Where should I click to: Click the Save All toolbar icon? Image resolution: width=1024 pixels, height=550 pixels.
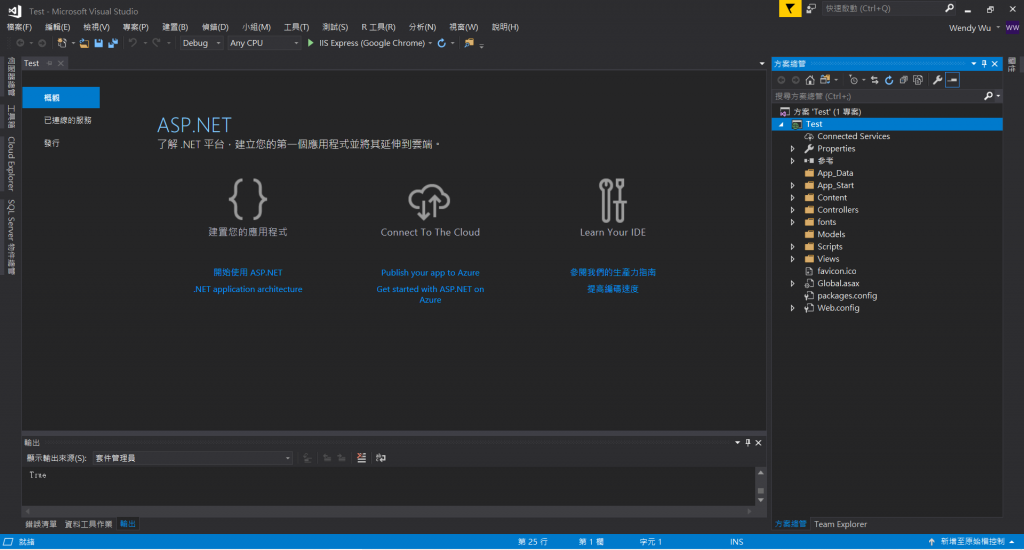(x=113, y=43)
